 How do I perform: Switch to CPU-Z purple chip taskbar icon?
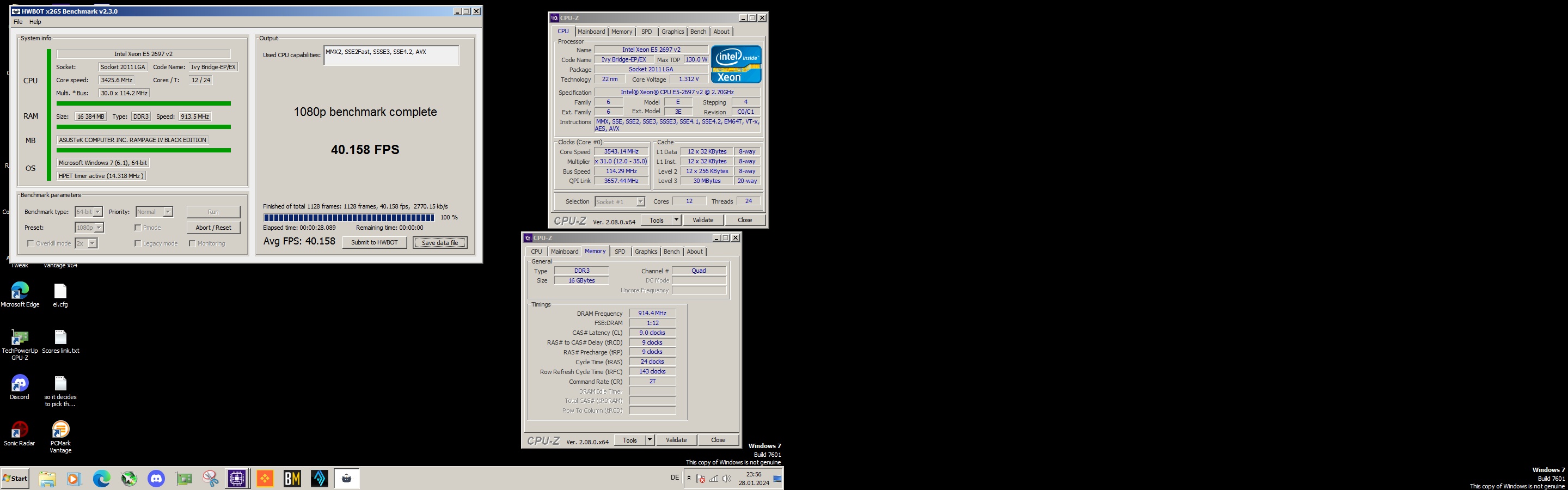point(237,479)
